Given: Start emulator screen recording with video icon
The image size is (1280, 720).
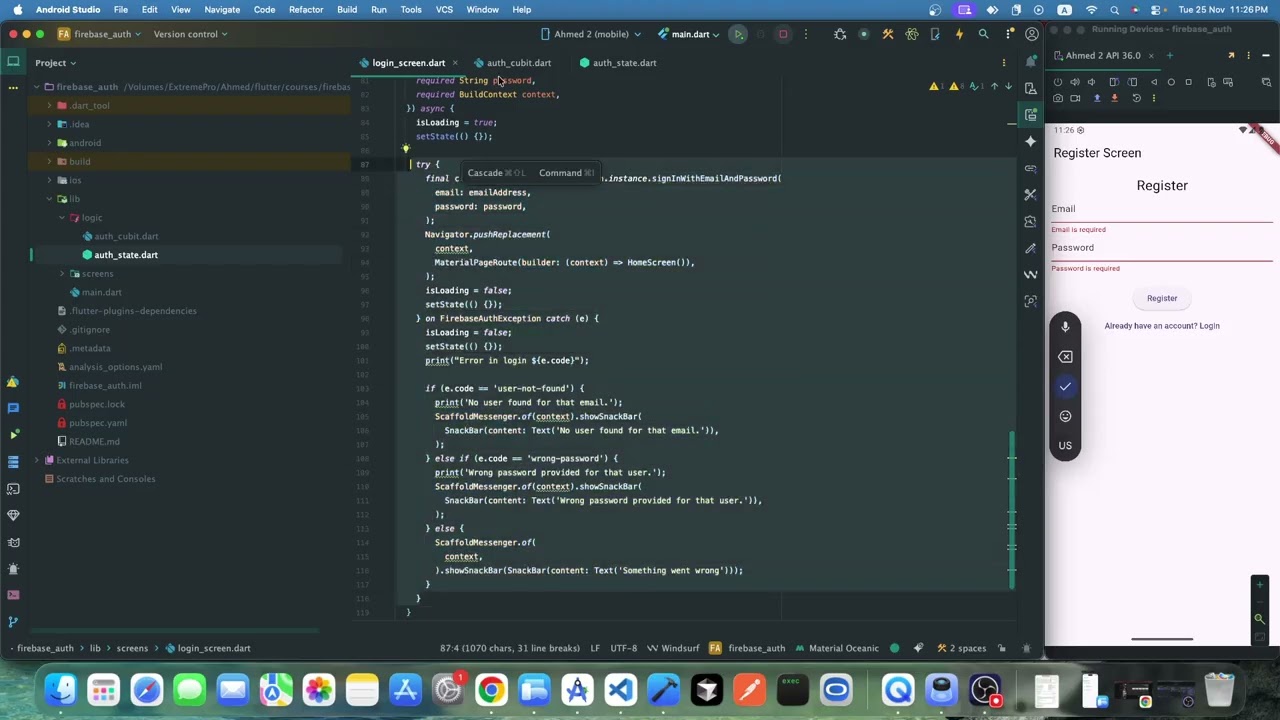Looking at the screenshot, I should tap(1075, 98).
